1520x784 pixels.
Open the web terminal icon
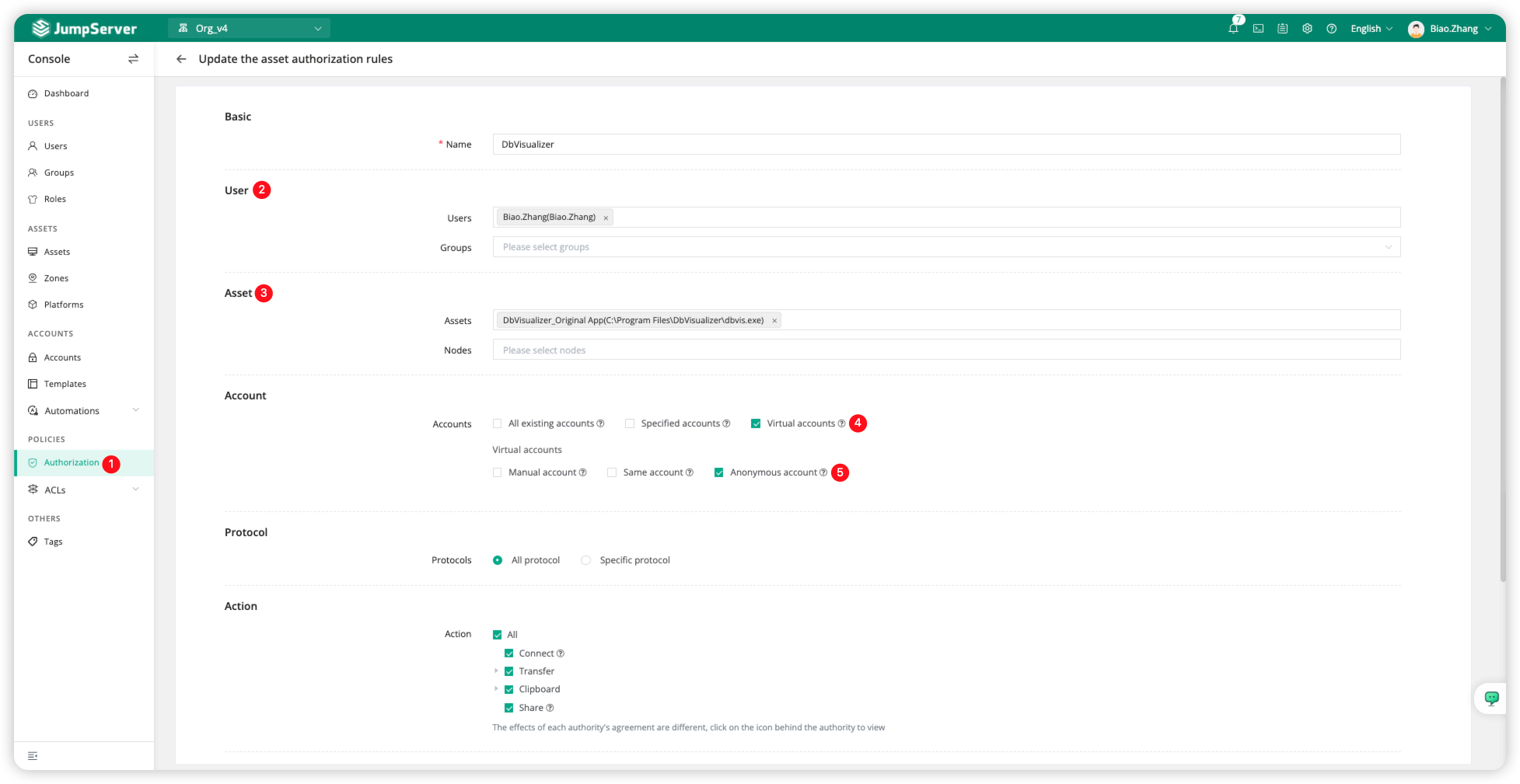point(1258,29)
